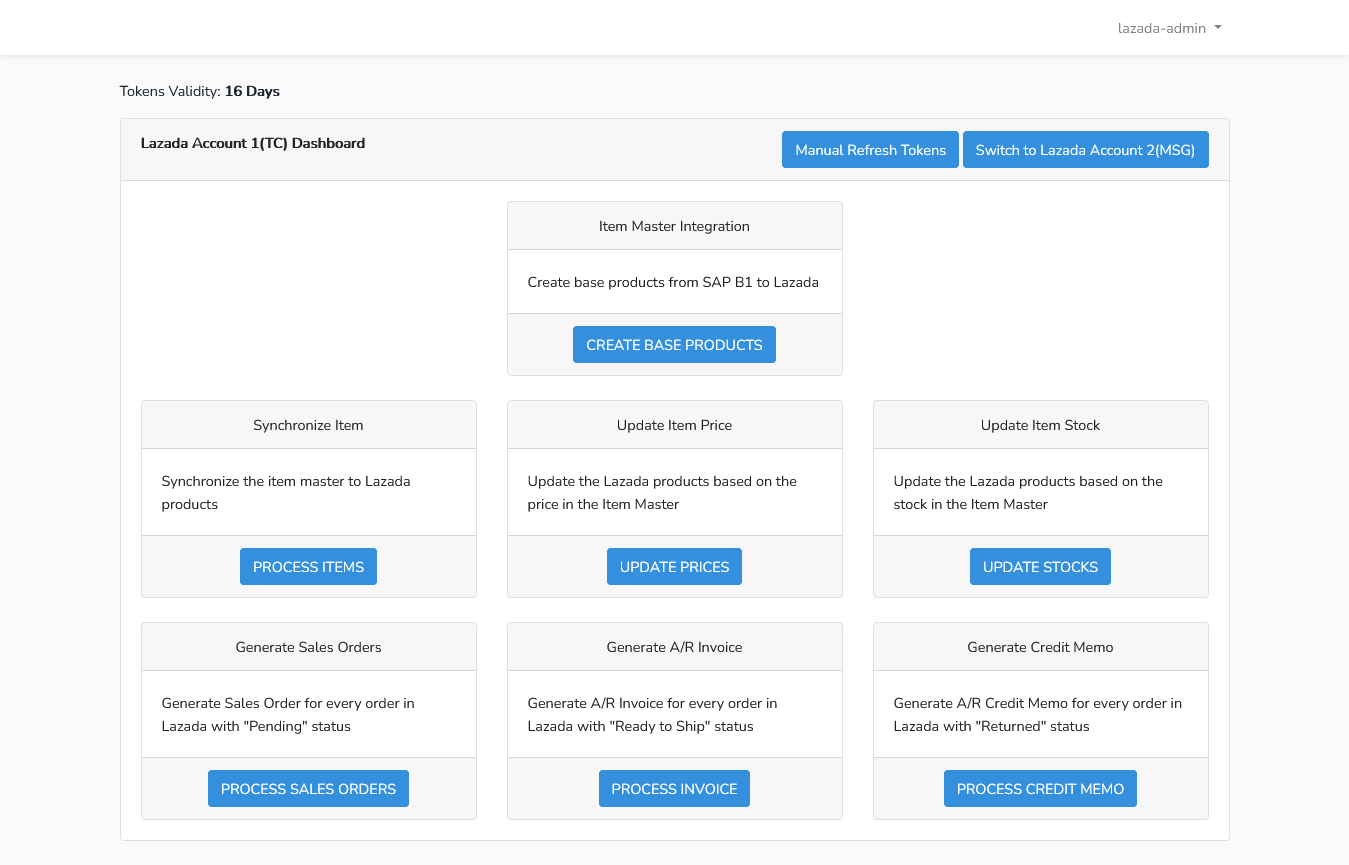Start PROCESS ITEMS synchronization
This screenshot has width=1349, height=865.
point(308,567)
